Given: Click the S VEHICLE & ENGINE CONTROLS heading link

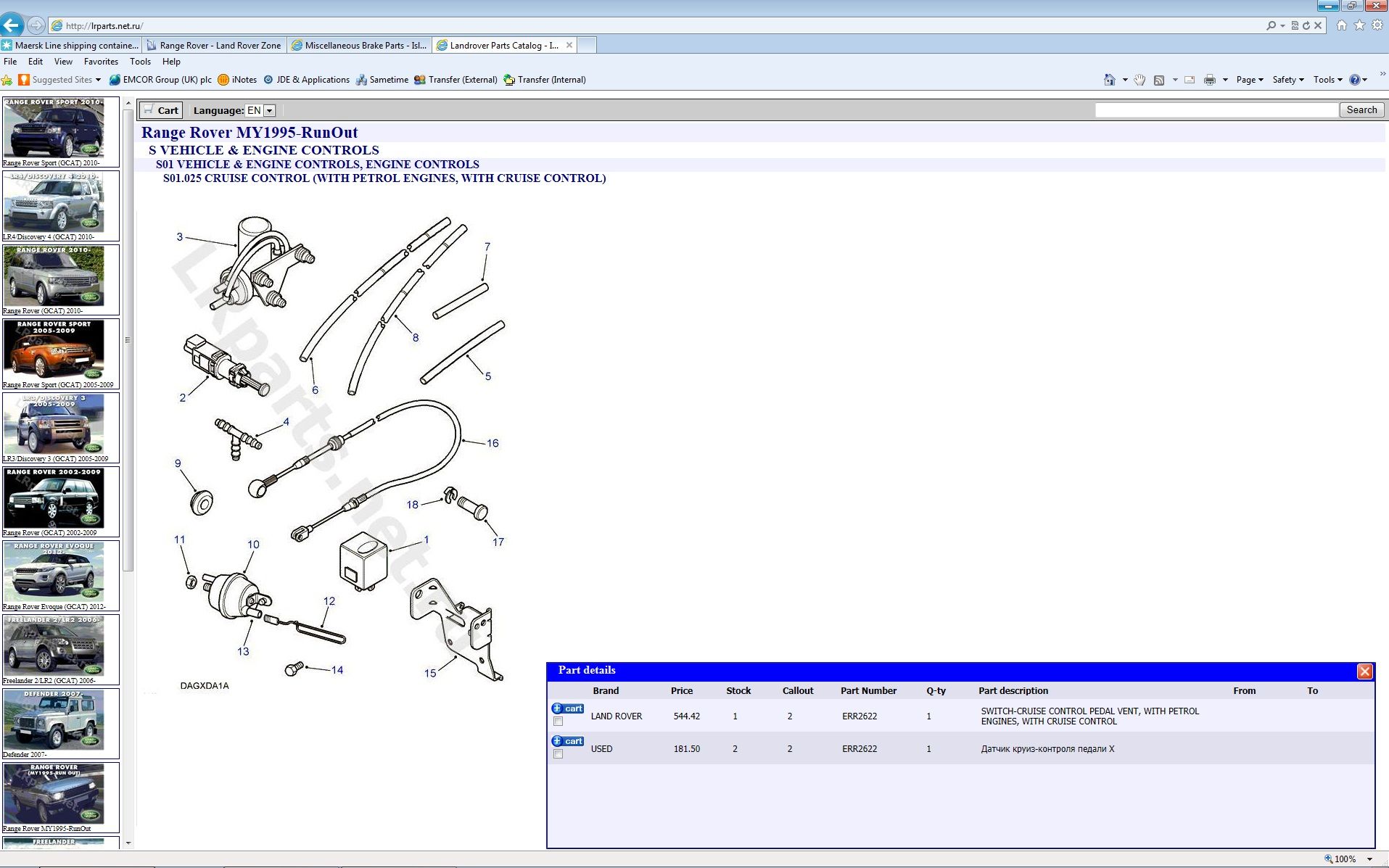Looking at the screenshot, I should (x=263, y=150).
